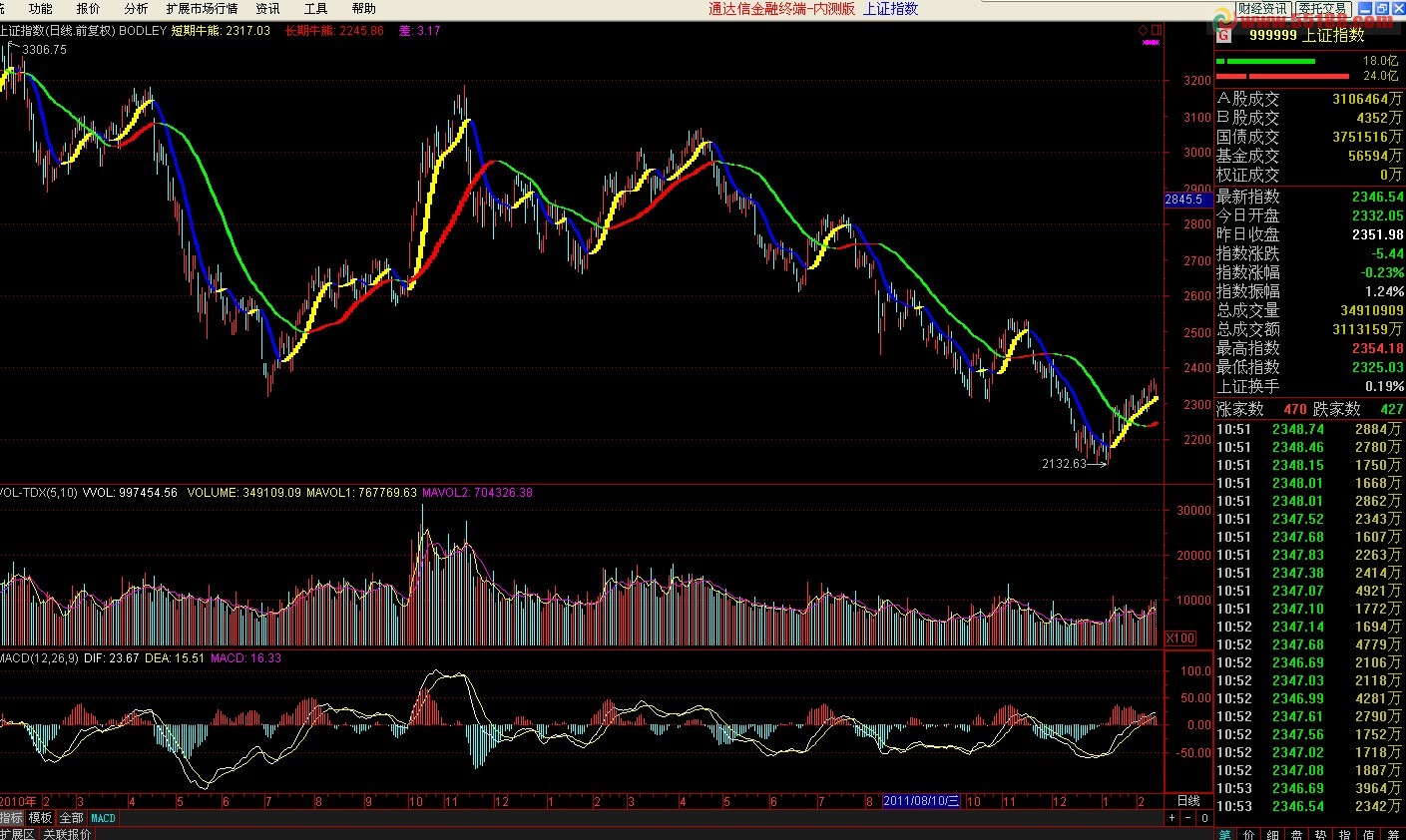The width and height of the screenshot is (1406, 840).
Task: Switch to the 模板 tab
Action: [x=40, y=818]
